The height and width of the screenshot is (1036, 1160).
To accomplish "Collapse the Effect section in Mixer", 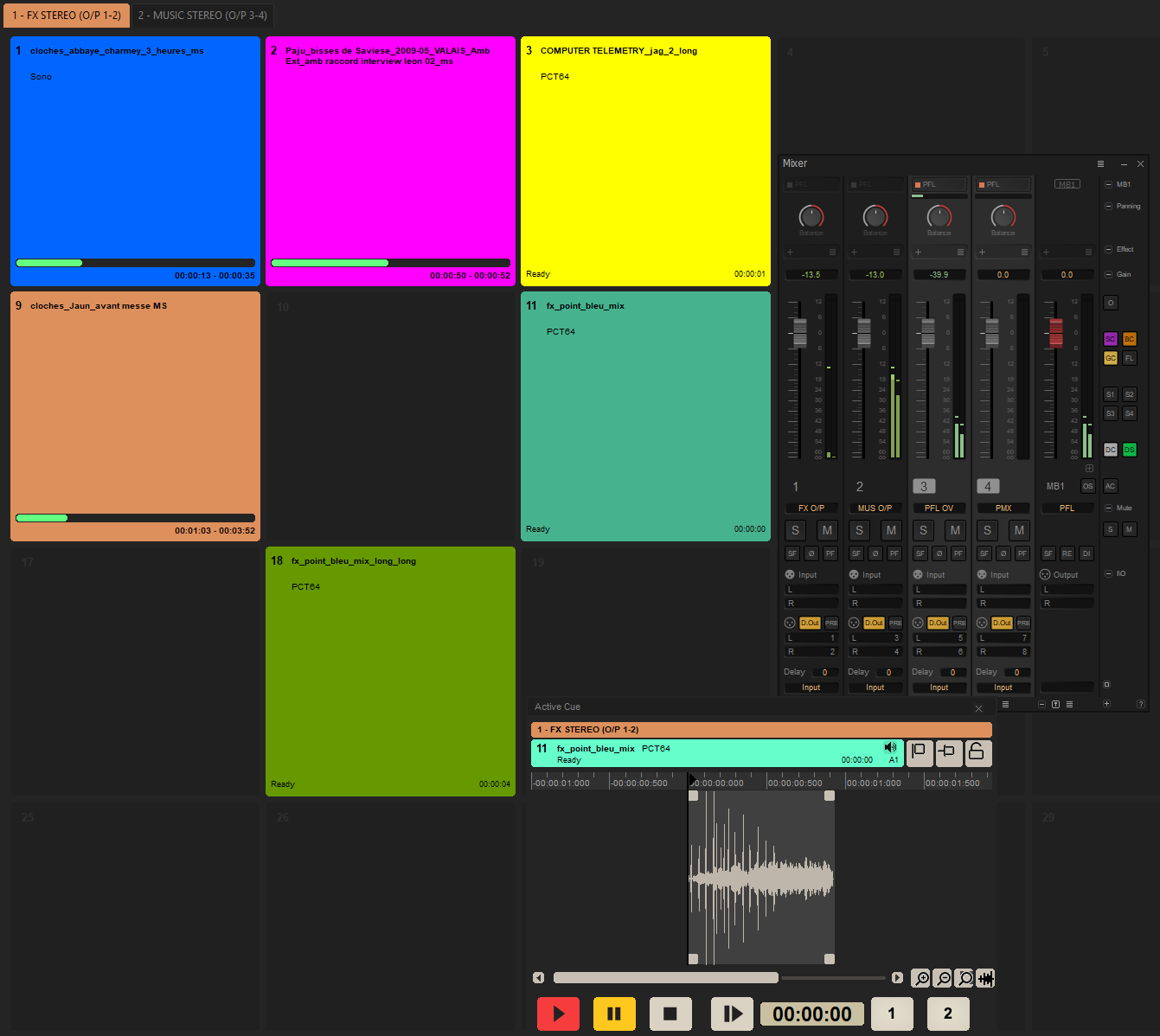I will pyautogui.click(x=1109, y=249).
